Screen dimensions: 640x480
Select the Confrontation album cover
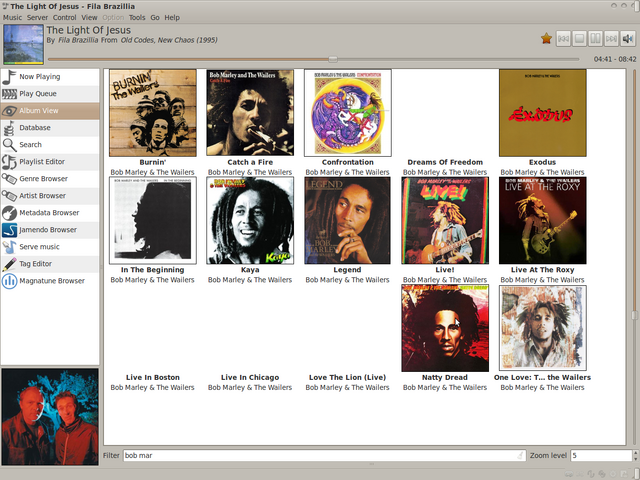coord(347,113)
